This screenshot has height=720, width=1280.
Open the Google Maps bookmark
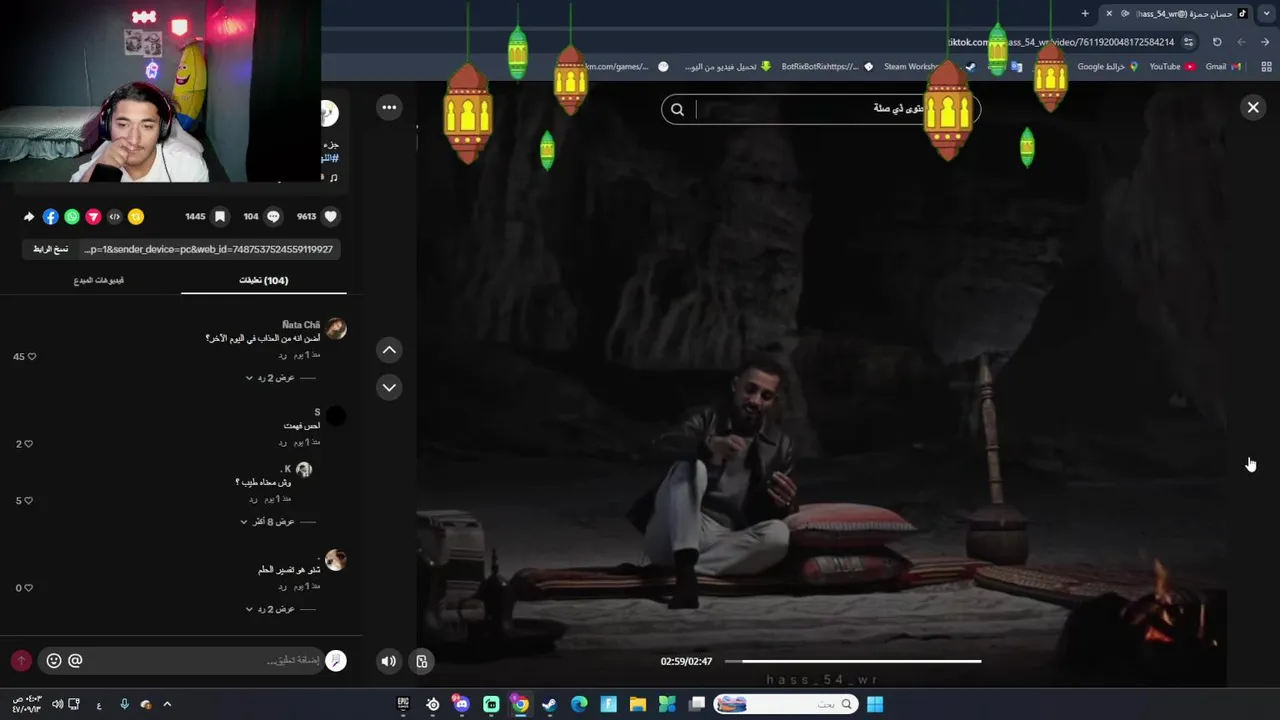1108,66
